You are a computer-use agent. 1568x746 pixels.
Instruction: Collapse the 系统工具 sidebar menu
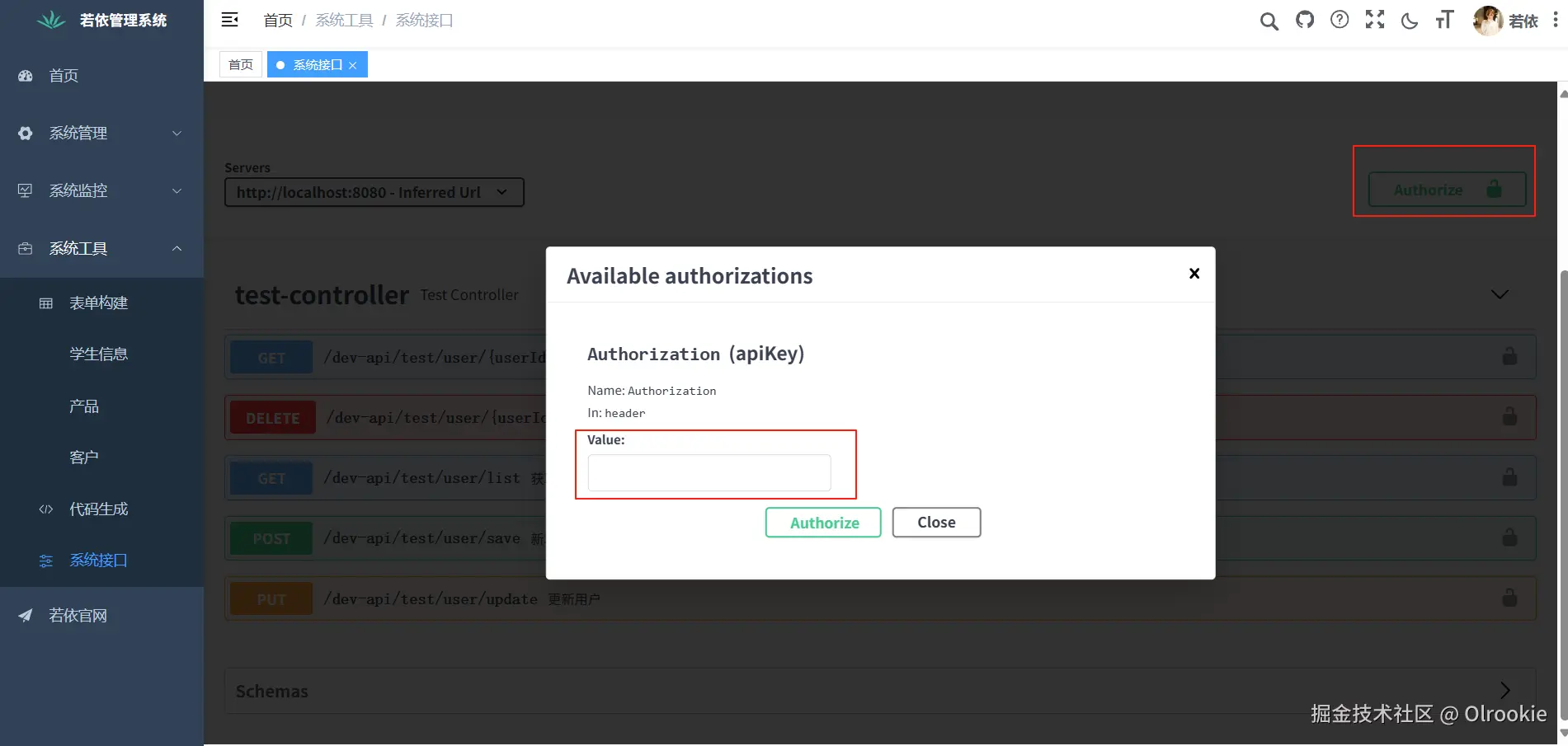[x=101, y=248]
